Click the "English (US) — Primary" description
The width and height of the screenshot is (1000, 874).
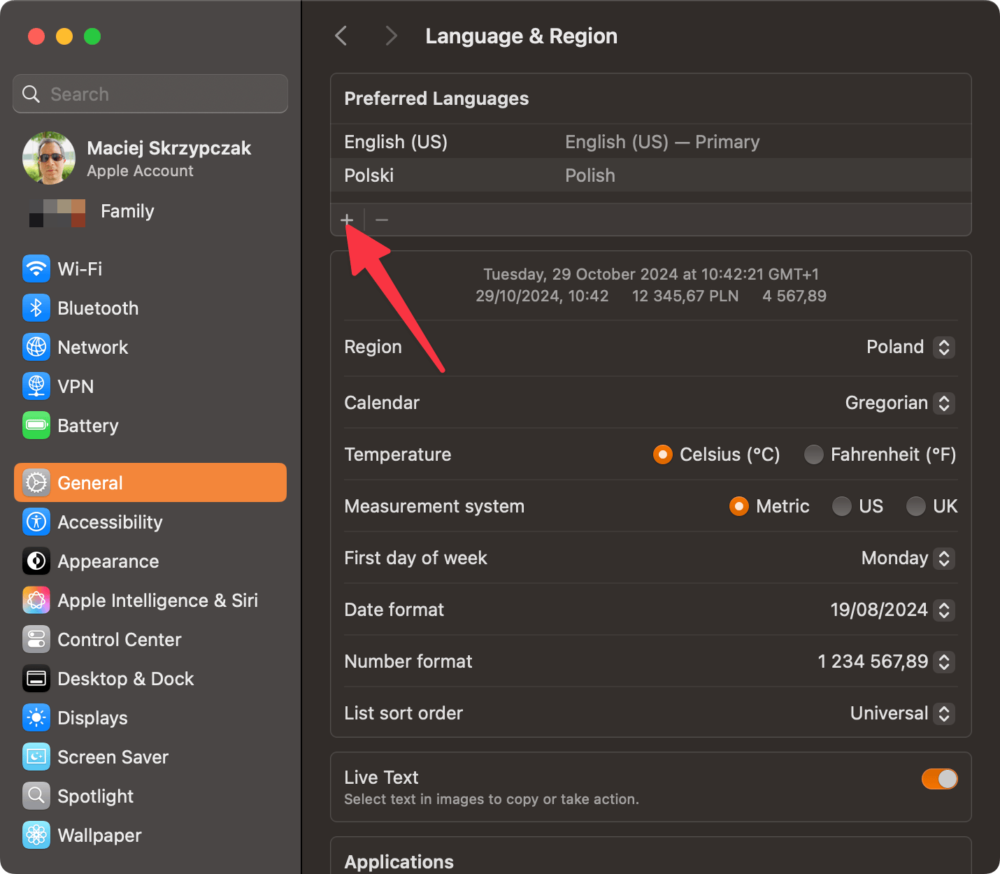point(662,142)
